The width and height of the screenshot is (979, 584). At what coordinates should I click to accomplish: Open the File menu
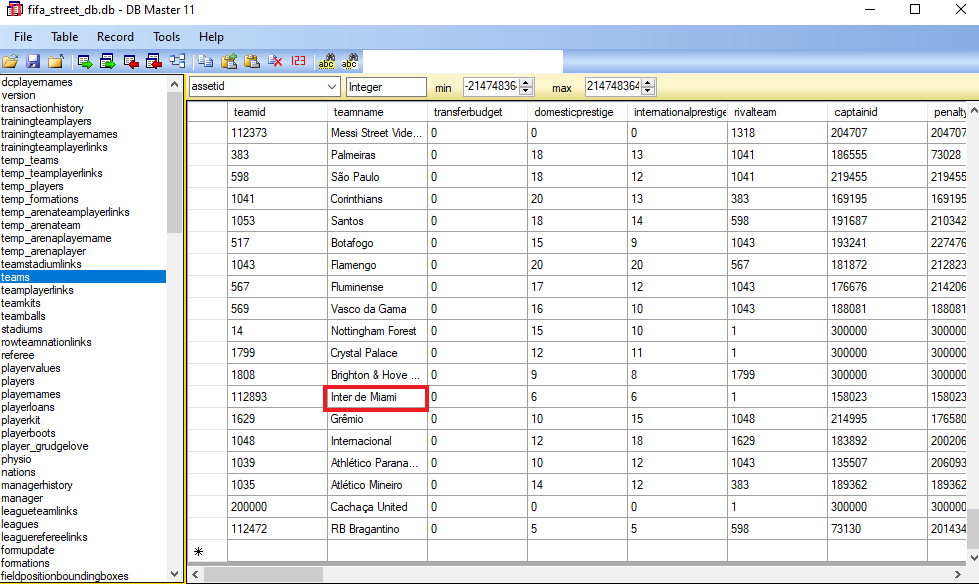pos(23,37)
